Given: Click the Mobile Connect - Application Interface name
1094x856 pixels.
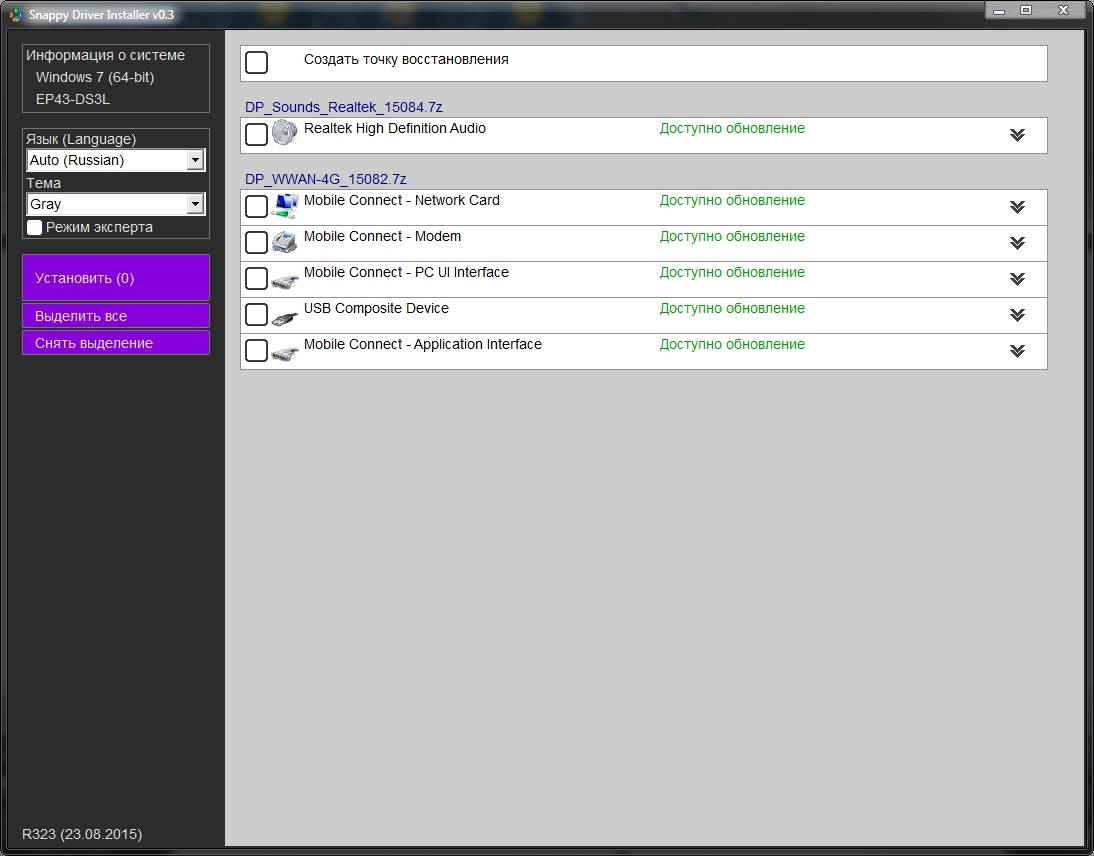Looking at the screenshot, I should tap(423, 344).
